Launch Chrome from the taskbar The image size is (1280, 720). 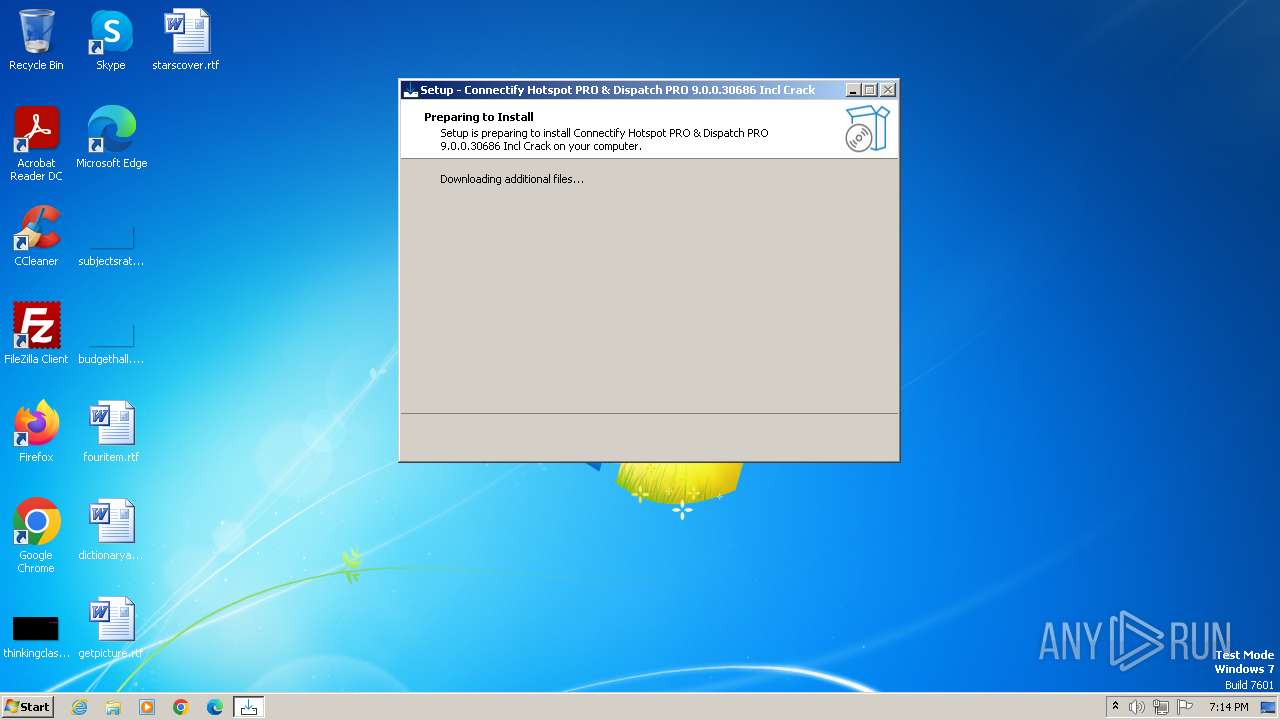point(181,707)
